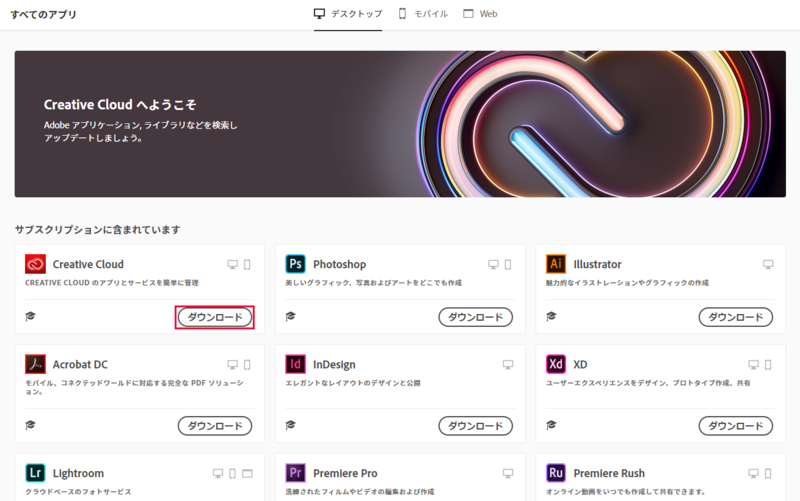The image size is (800, 501).
Task: Click the Illustrator app icon
Action: (x=556, y=264)
